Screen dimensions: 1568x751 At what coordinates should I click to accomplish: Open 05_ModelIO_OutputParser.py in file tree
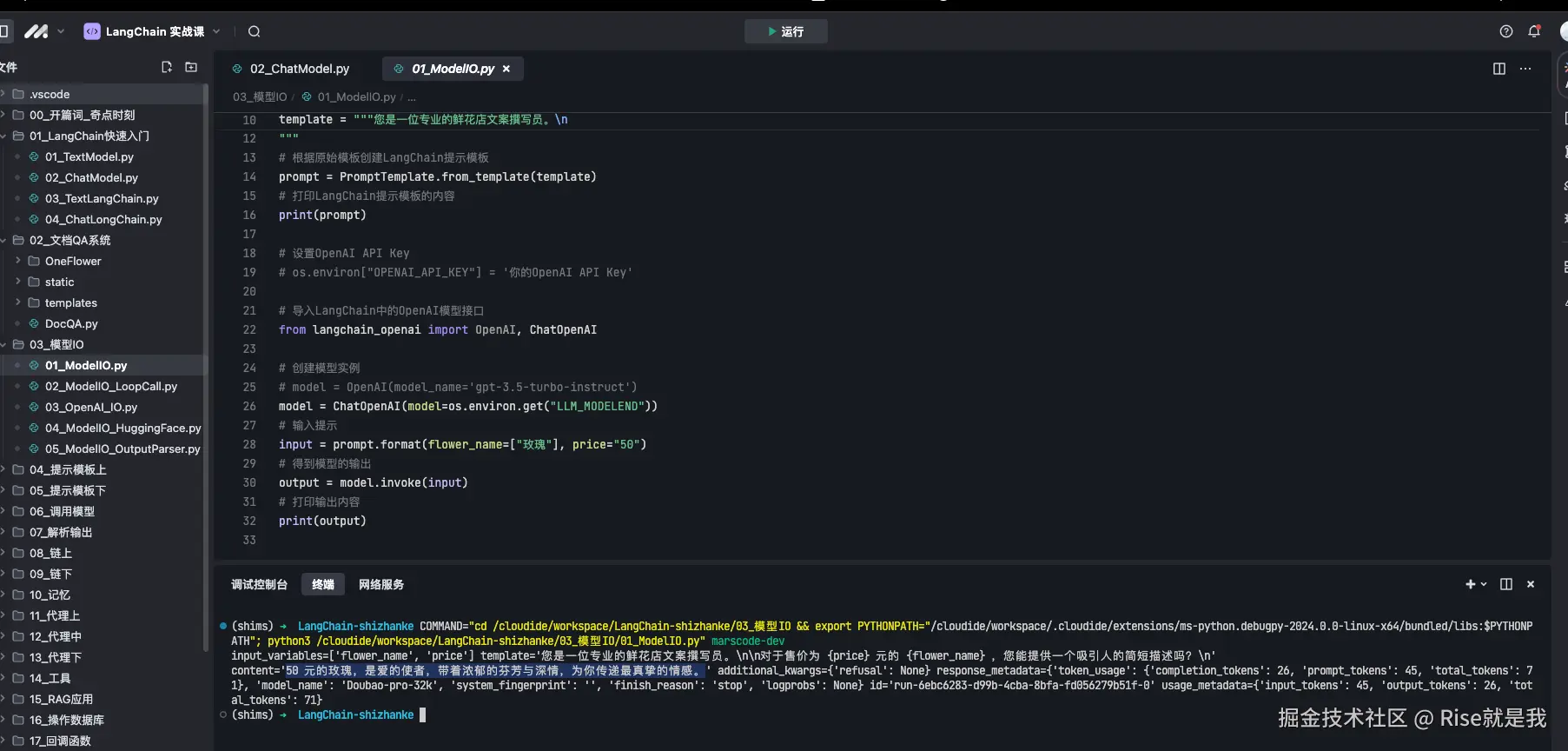point(122,449)
